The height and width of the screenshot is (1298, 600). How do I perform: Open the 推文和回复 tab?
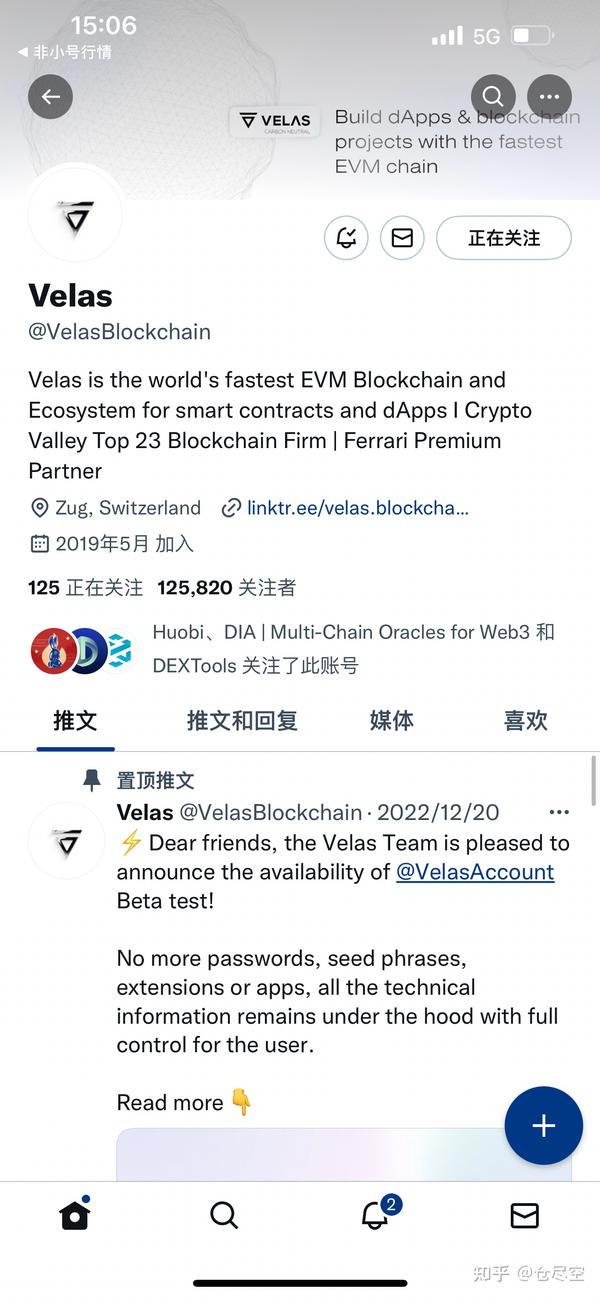[x=241, y=720]
